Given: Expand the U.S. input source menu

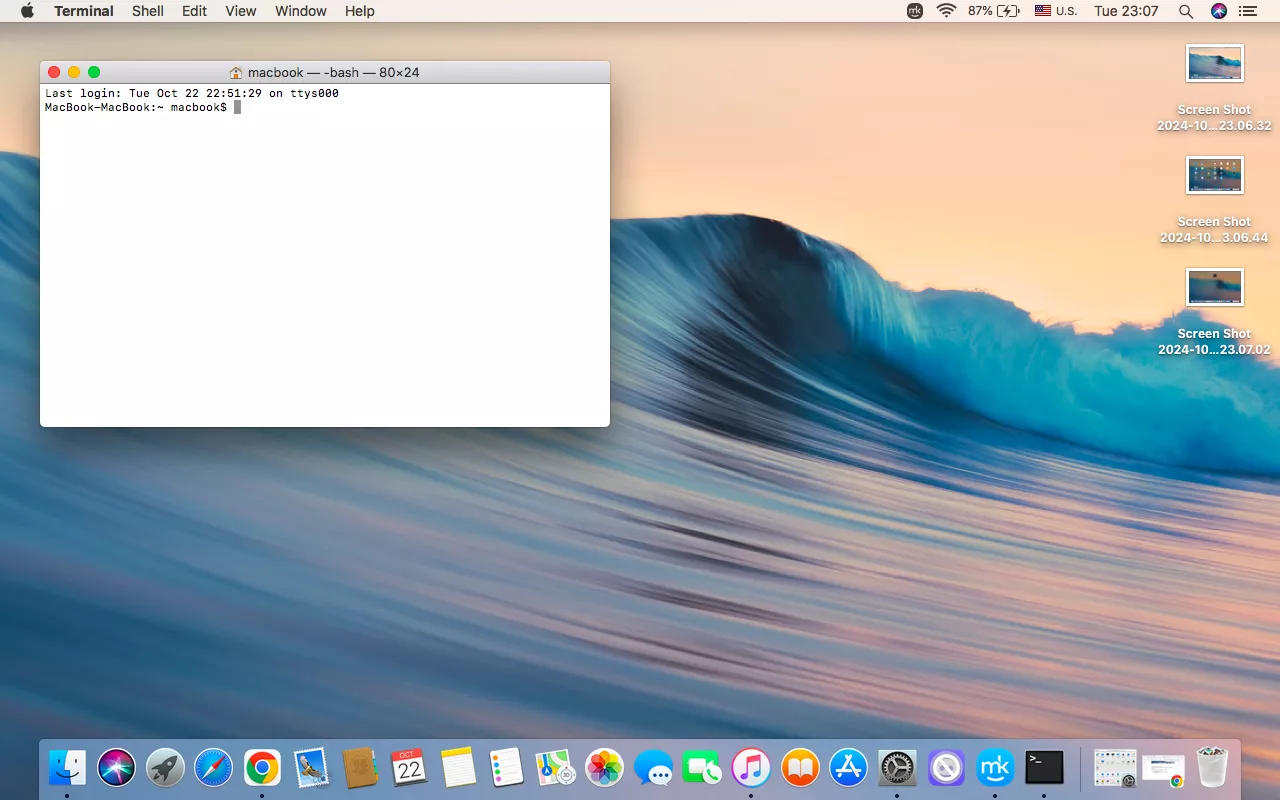Looking at the screenshot, I should (1056, 11).
